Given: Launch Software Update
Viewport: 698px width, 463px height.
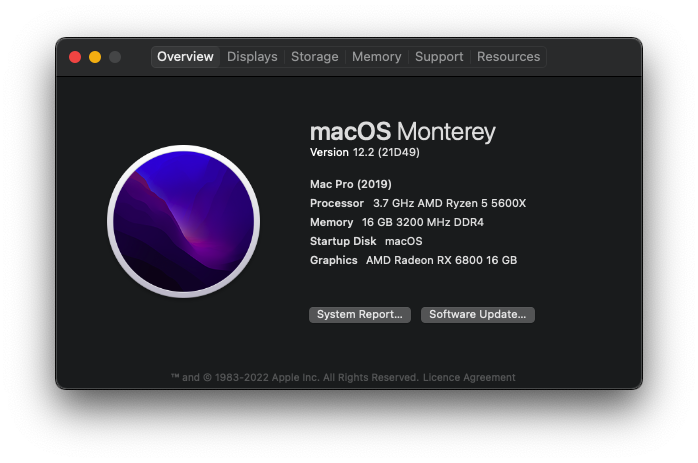Looking at the screenshot, I should 478,315.
